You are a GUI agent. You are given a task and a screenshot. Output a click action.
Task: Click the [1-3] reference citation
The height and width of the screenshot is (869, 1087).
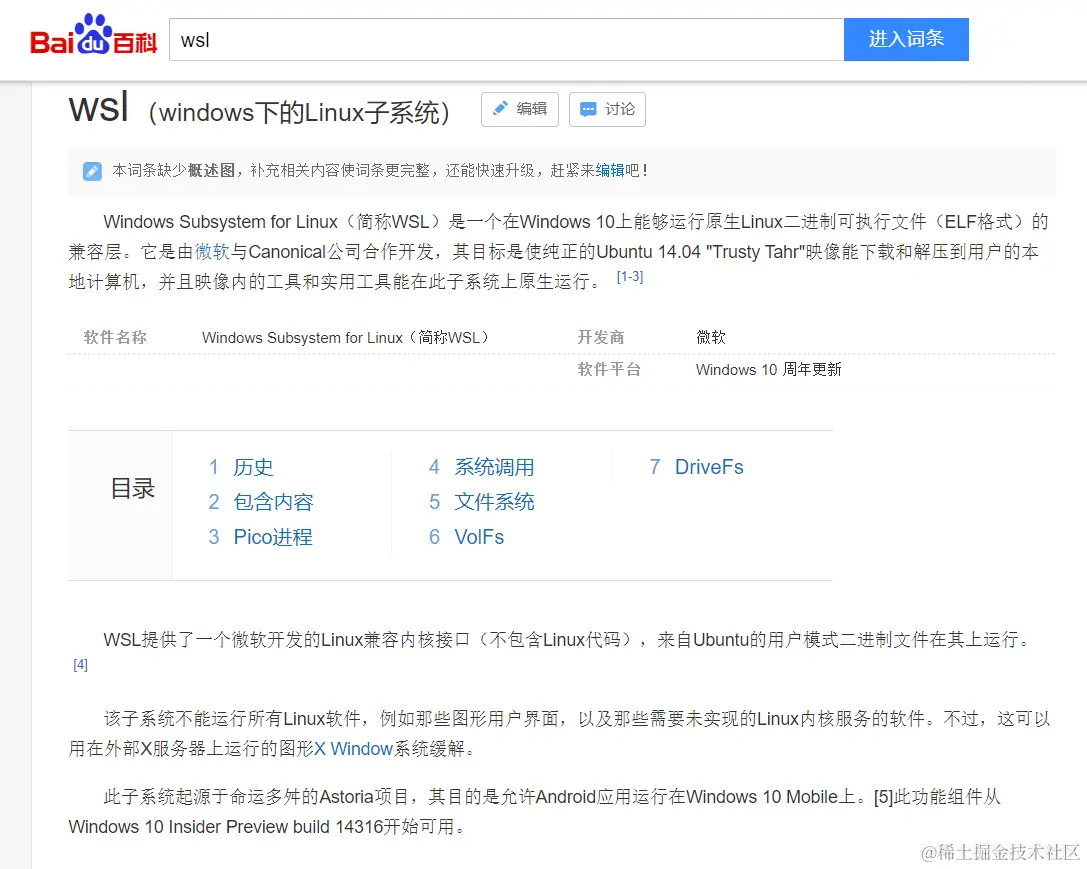629,277
